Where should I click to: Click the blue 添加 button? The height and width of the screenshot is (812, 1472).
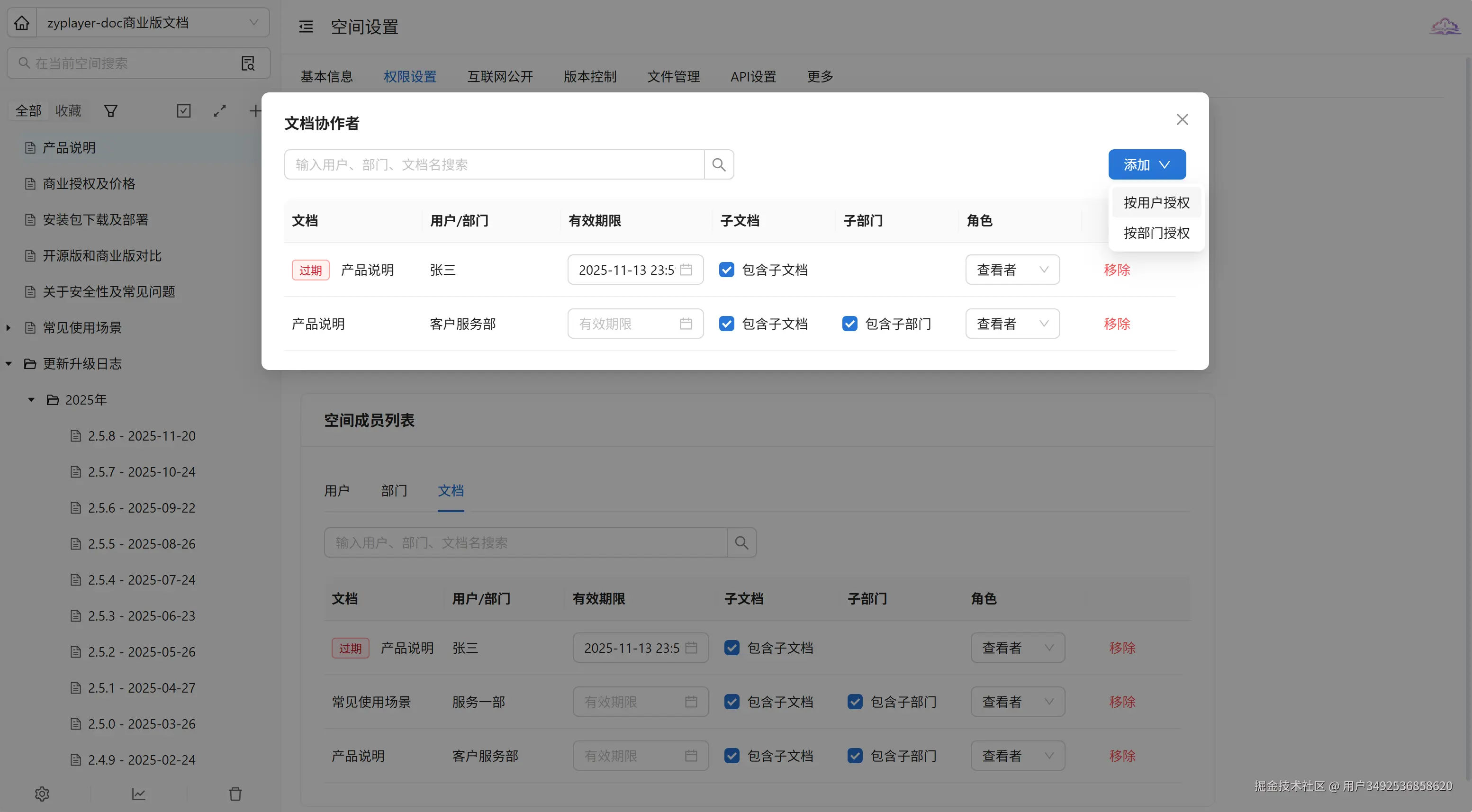pyautogui.click(x=1147, y=164)
